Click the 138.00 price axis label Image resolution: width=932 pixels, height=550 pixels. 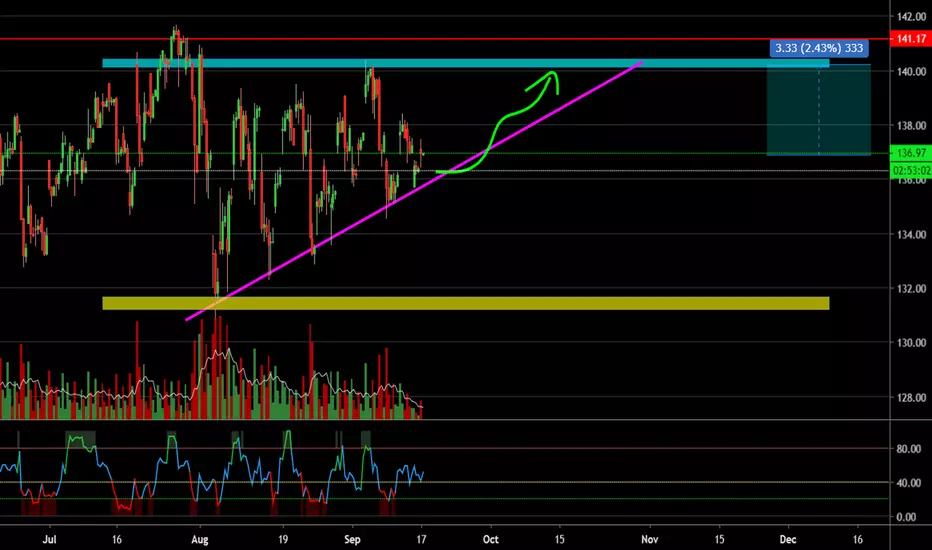[x=911, y=125]
